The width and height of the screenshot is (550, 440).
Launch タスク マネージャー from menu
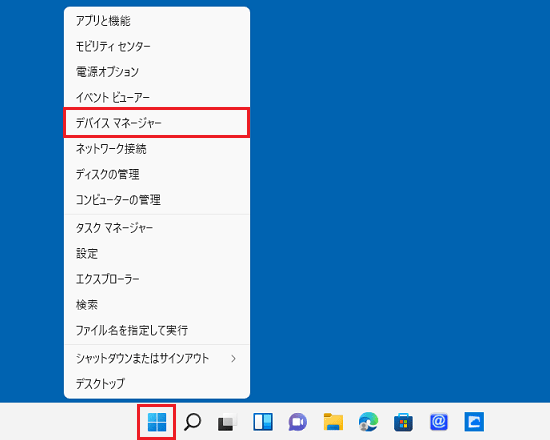(x=157, y=228)
